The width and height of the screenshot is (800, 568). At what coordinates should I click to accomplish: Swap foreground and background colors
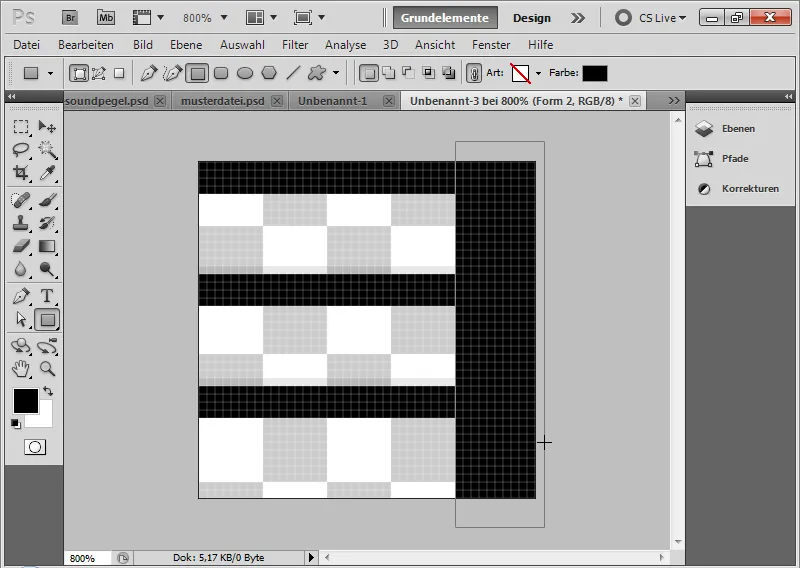click(x=48, y=391)
